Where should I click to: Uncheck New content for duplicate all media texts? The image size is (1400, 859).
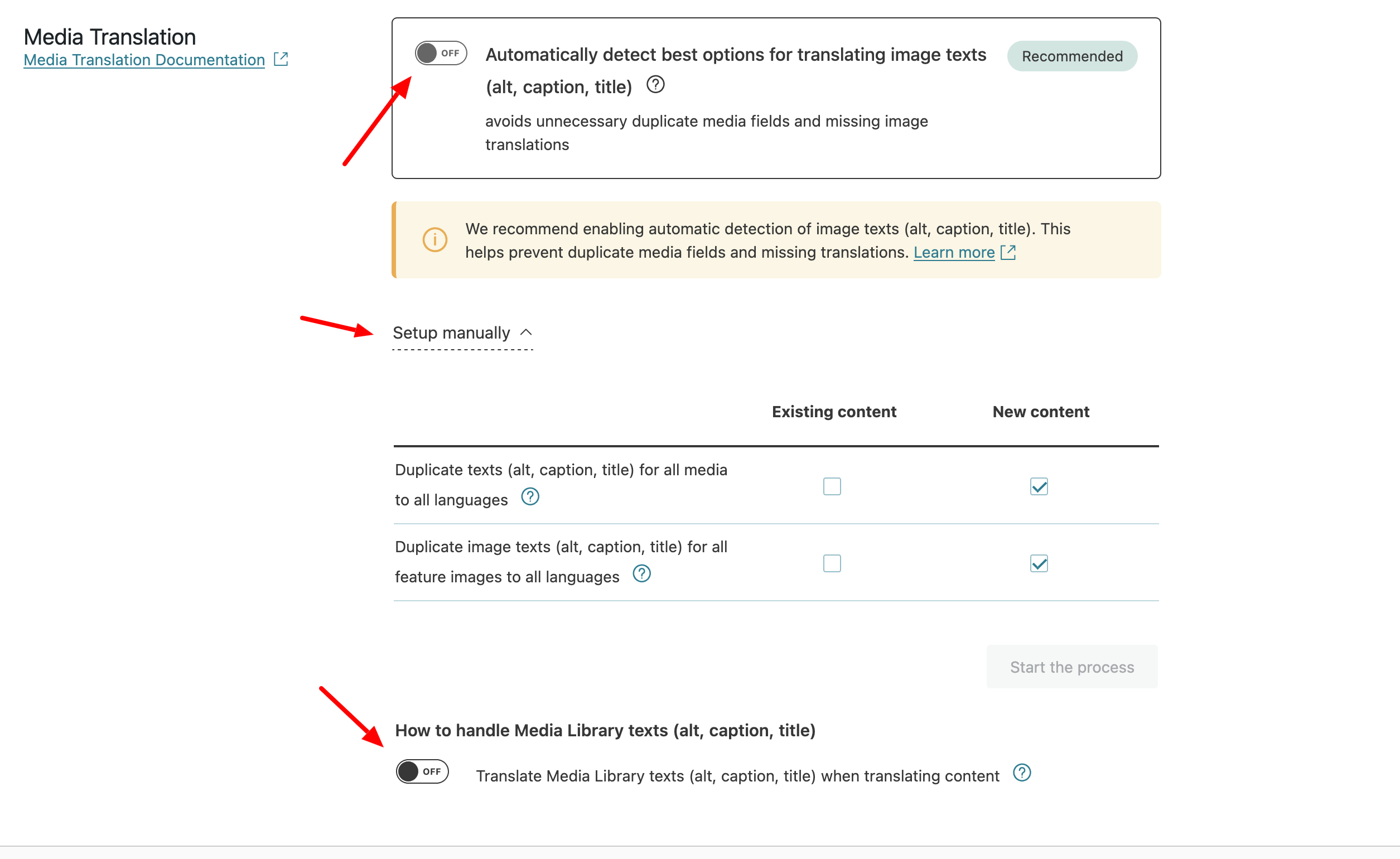(1039, 486)
